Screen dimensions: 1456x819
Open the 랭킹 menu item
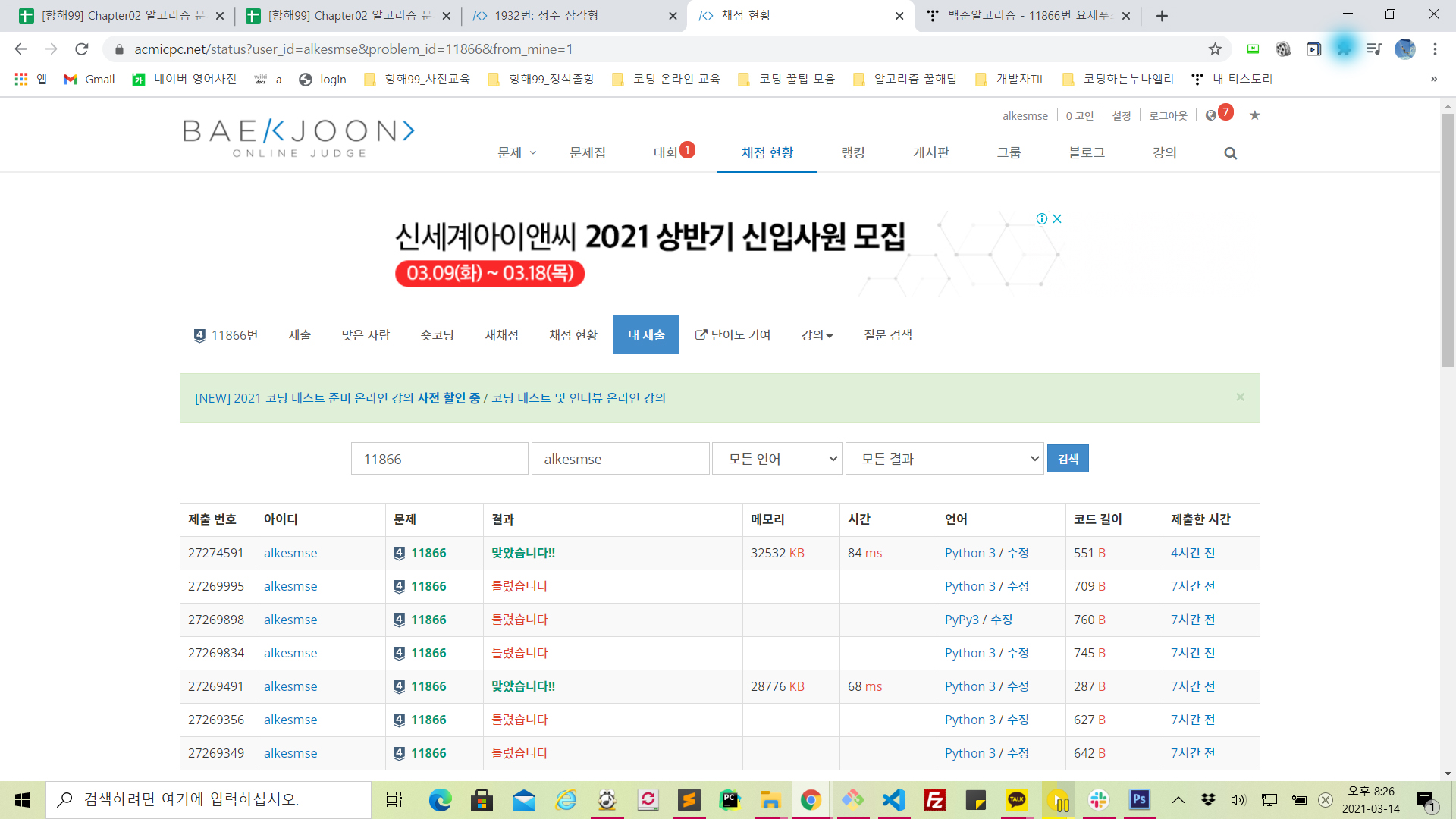(853, 153)
